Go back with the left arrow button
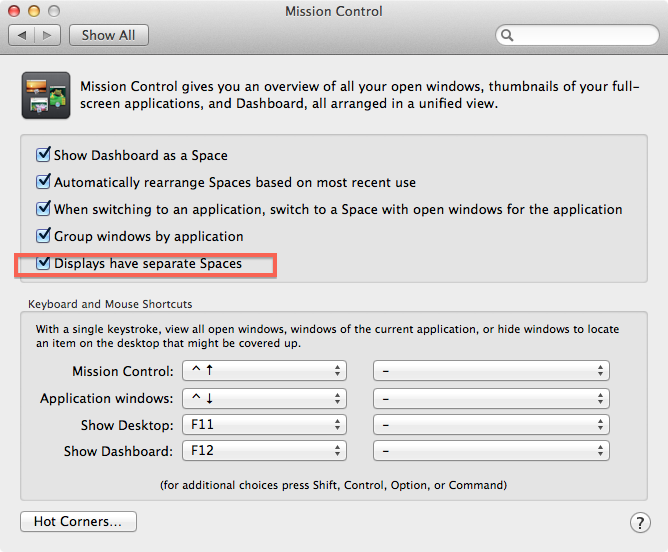Viewport: 668px width, 552px height. 21,35
